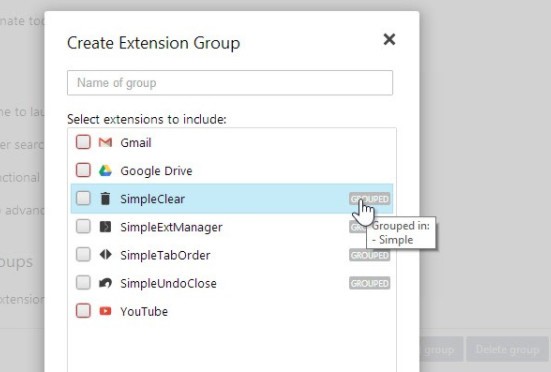Click the SimpleUndoClose label text
The height and width of the screenshot is (372, 551).
click(x=168, y=283)
